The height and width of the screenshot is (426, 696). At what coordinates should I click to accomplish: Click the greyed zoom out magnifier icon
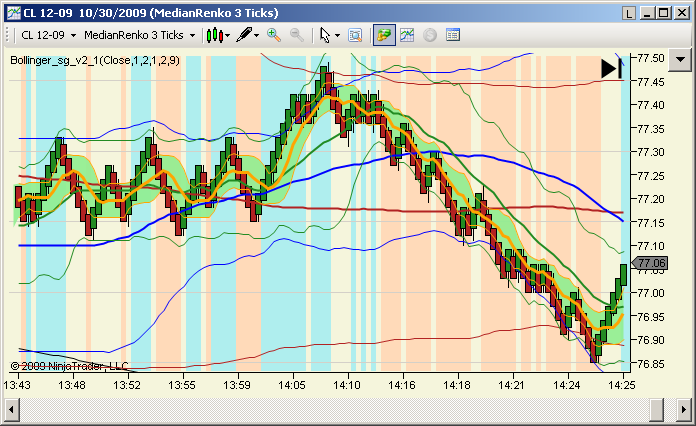pos(297,35)
